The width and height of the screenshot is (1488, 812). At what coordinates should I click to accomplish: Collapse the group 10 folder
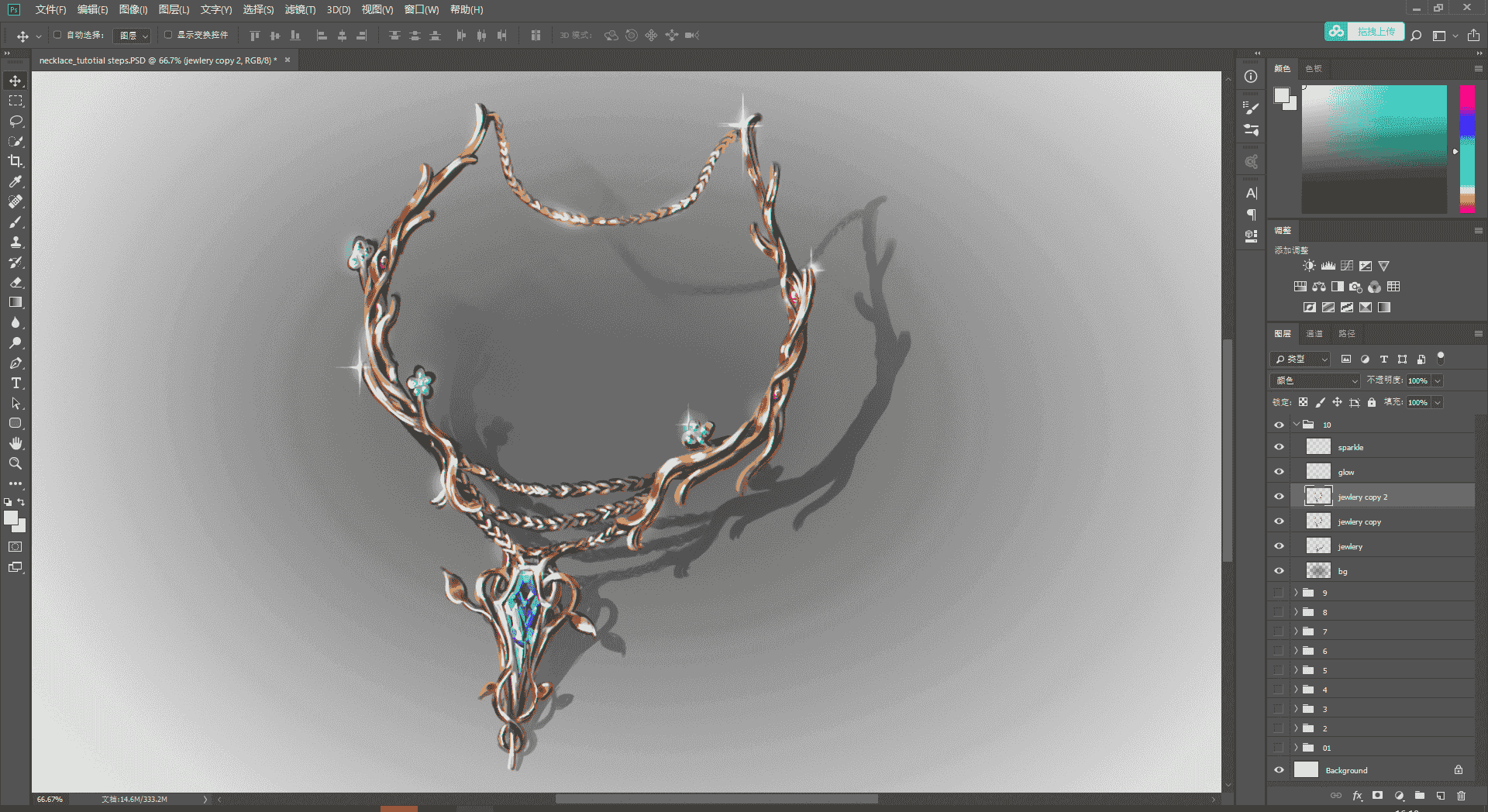[x=1296, y=425]
